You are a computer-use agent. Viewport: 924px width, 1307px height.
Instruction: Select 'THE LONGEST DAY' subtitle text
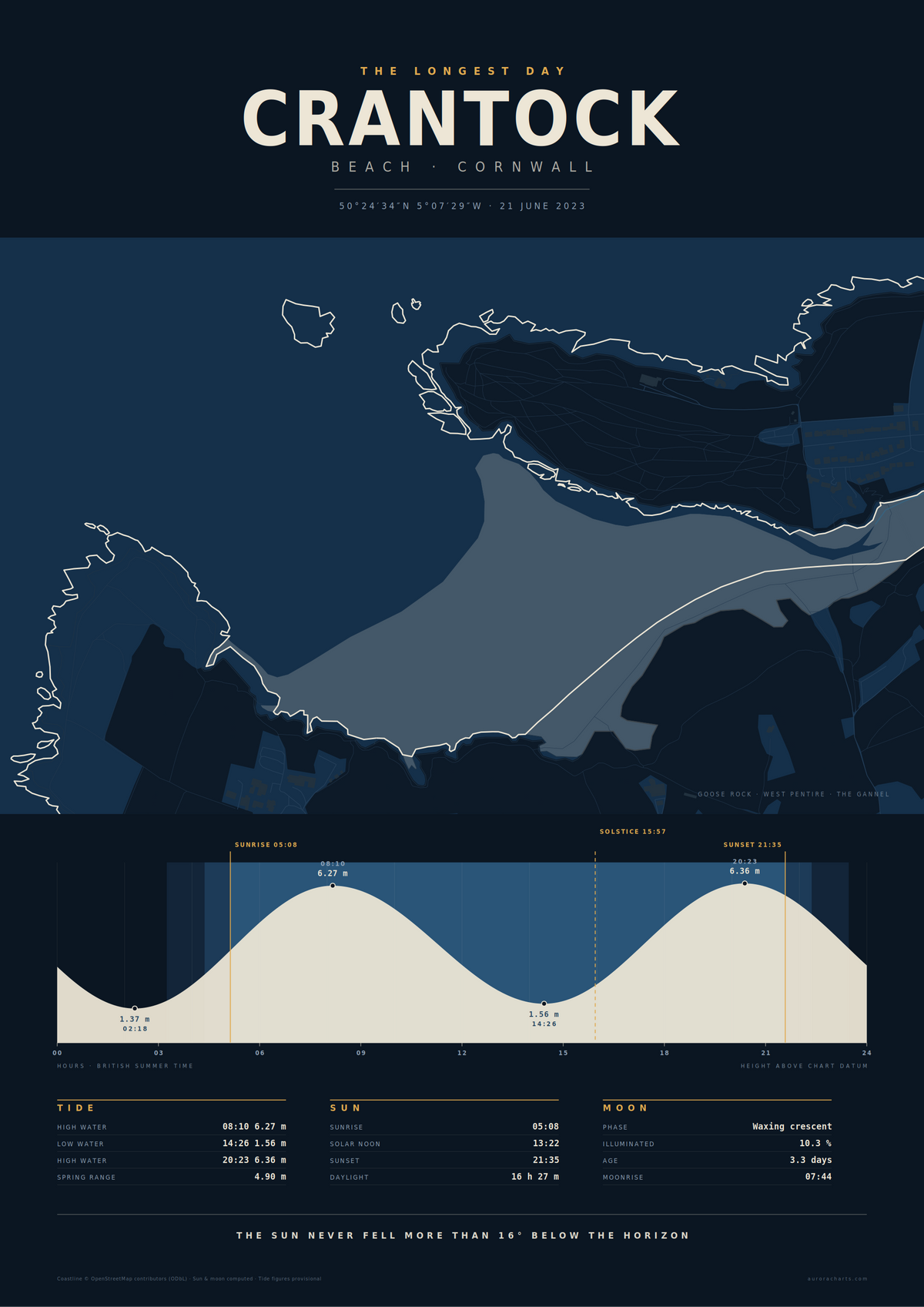(463, 71)
